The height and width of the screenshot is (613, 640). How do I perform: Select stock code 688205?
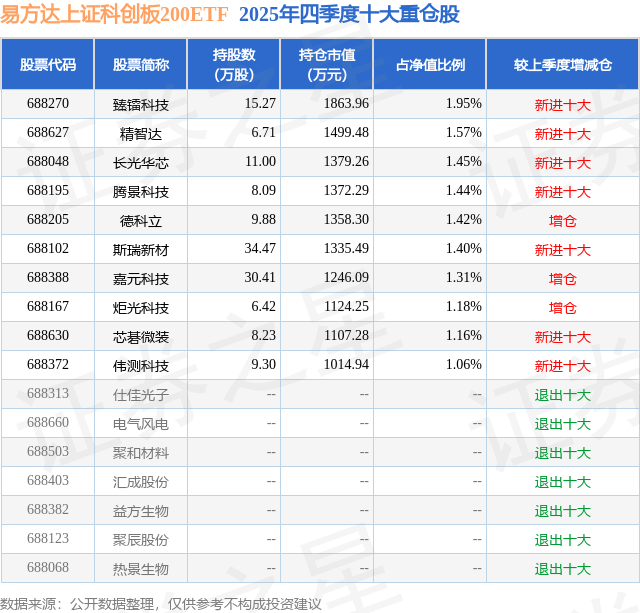pyautogui.click(x=48, y=220)
